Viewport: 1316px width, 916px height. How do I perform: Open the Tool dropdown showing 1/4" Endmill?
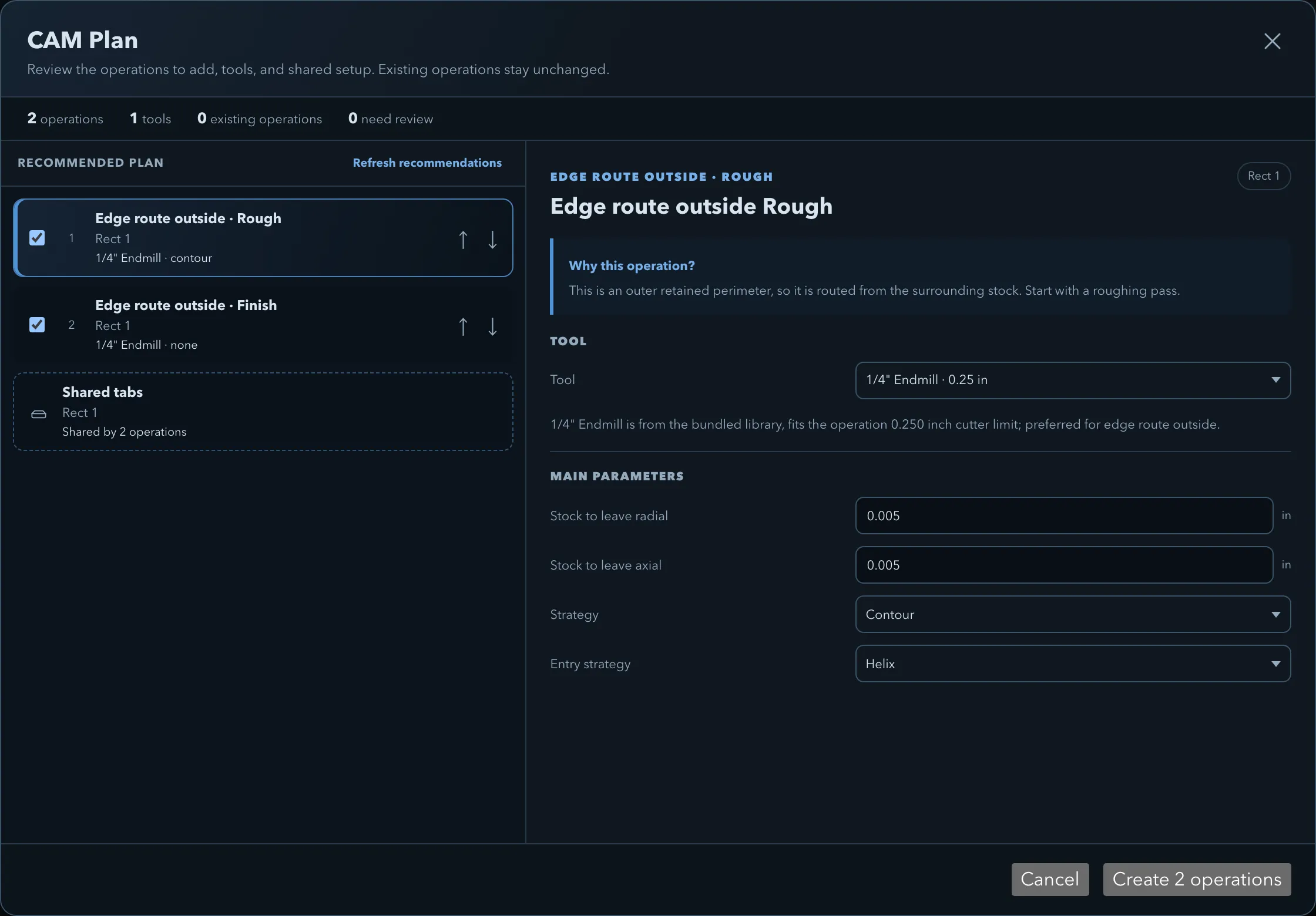click(x=1073, y=380)
